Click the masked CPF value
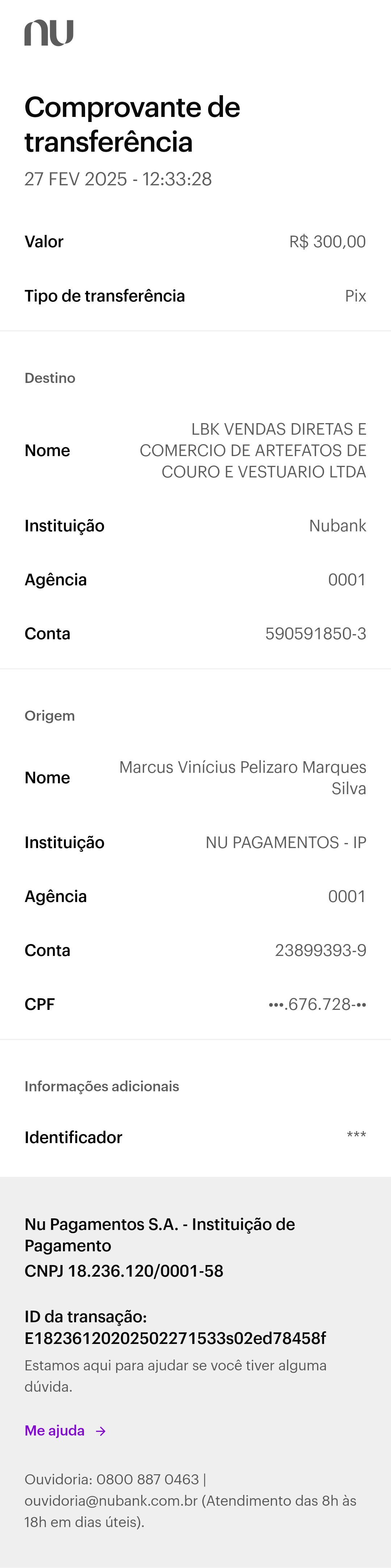Screen dimensions: 391x1568 coord(317,1004)
